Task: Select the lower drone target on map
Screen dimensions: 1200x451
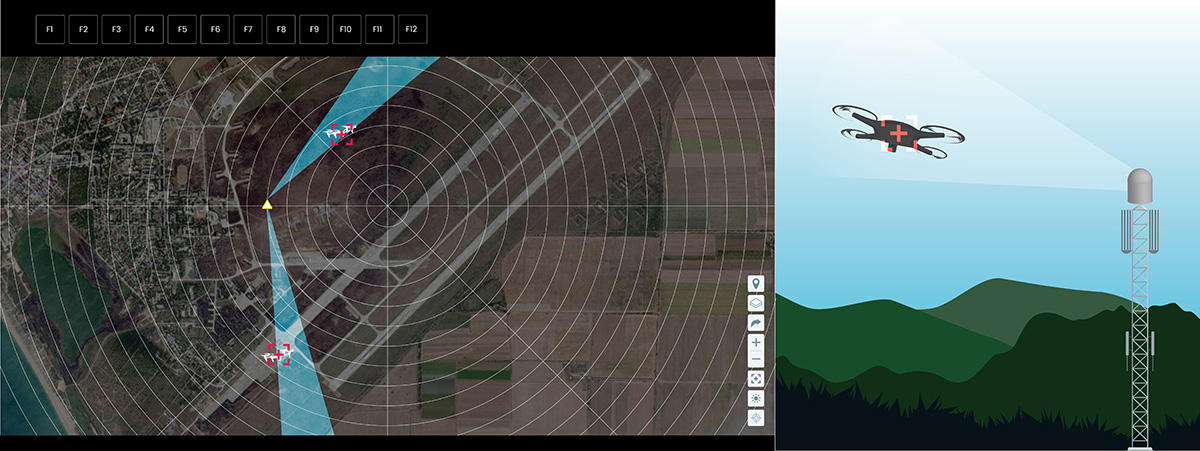Action: [277, 354]
